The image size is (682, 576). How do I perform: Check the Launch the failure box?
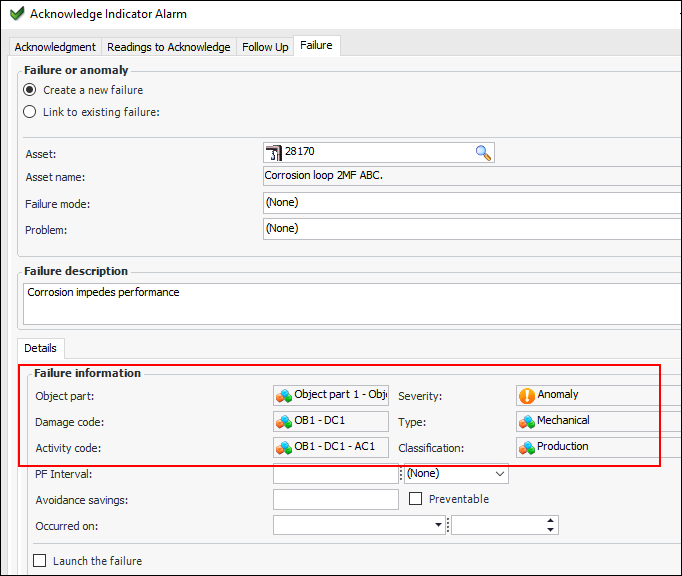pos(40,561)
